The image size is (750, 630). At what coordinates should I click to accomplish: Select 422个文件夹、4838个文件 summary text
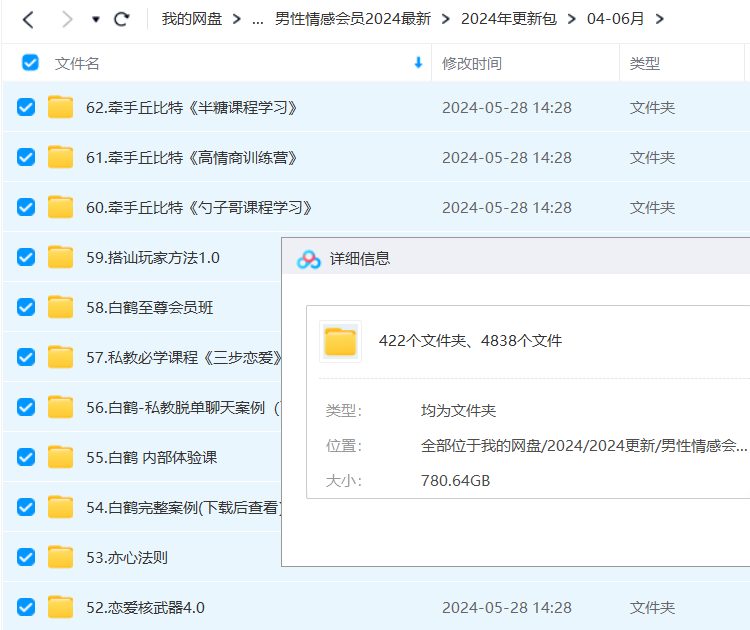click(471, 341)
